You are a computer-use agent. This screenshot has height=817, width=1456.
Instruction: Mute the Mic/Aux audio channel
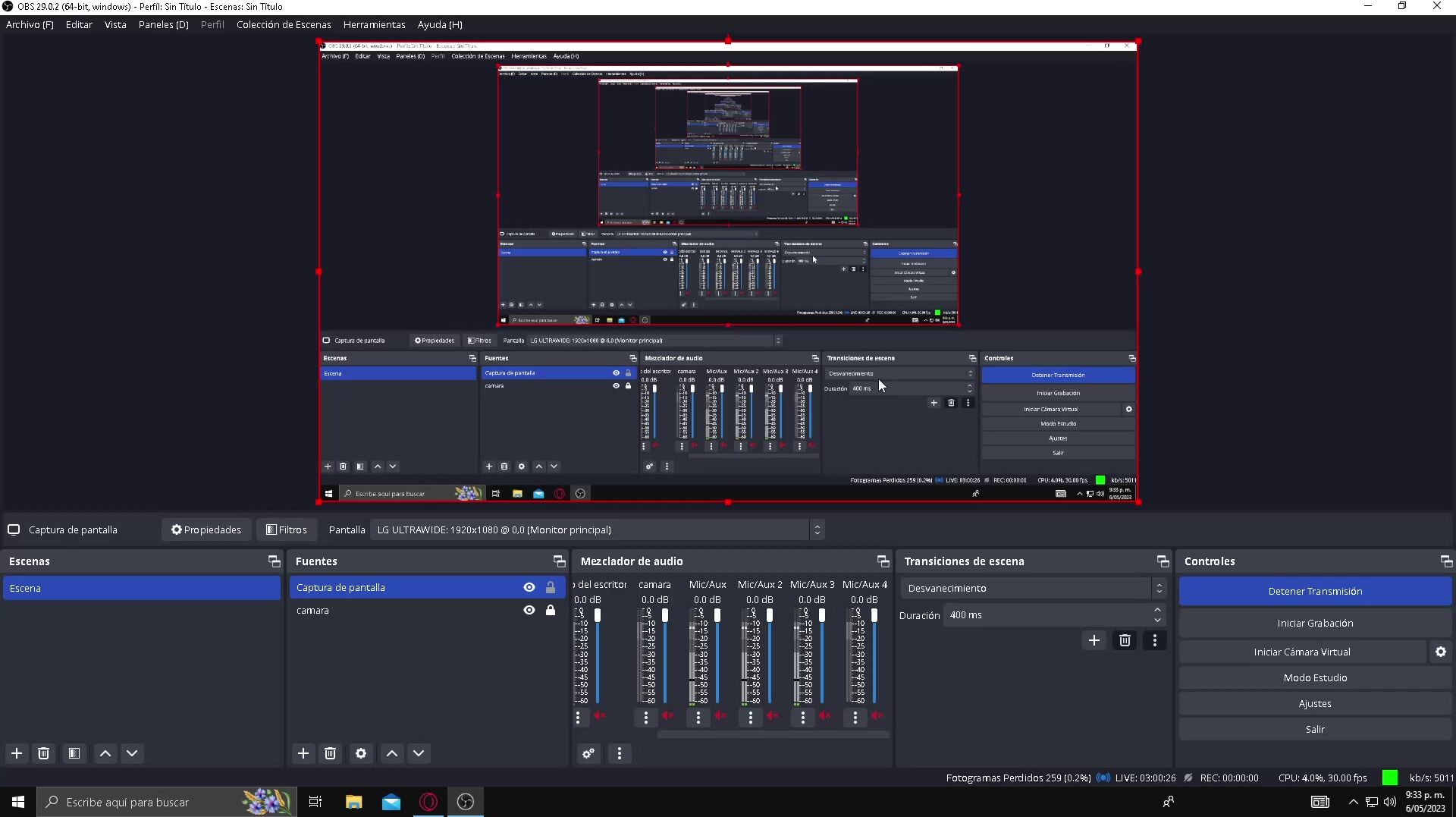tap(720, 715)
